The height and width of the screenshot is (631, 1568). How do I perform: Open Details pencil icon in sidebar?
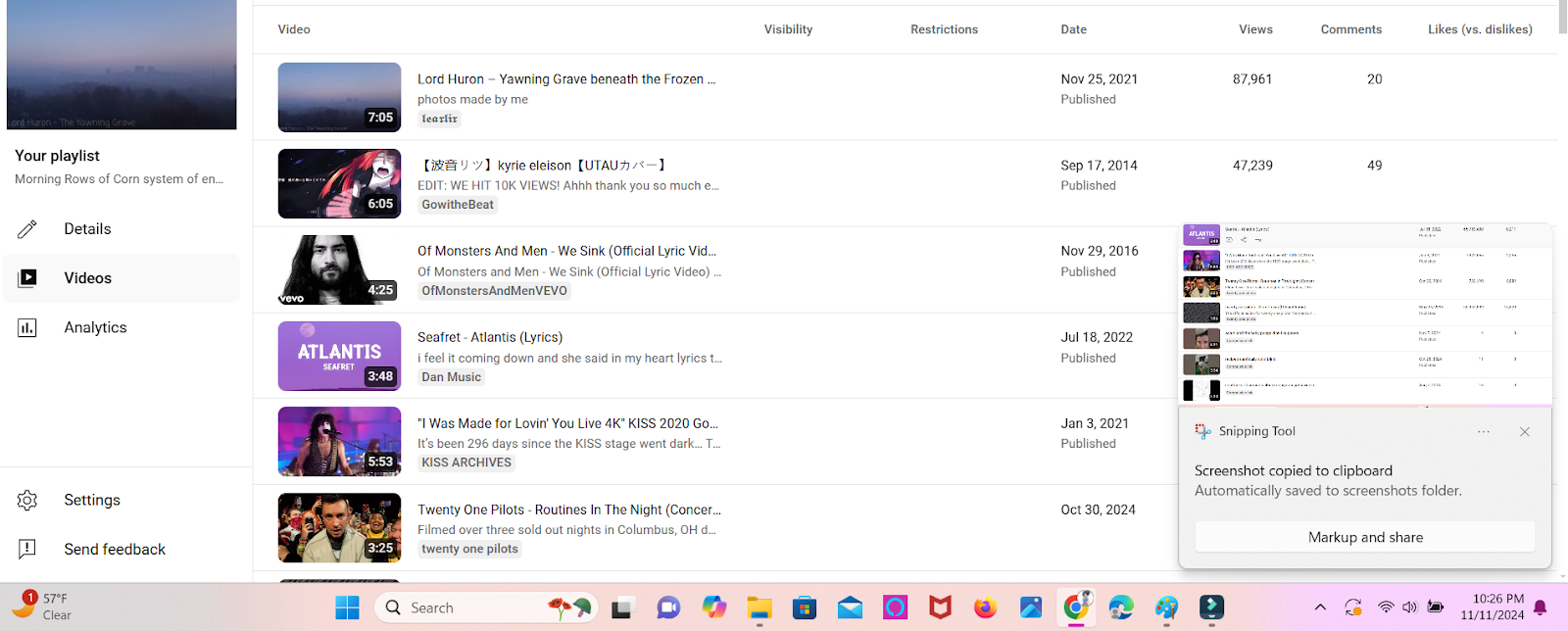tap(27, 229)
